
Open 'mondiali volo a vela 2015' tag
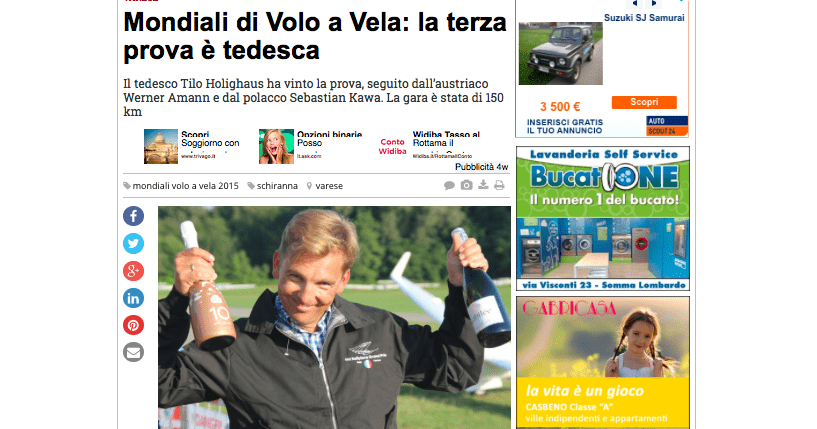pos(181,186)
